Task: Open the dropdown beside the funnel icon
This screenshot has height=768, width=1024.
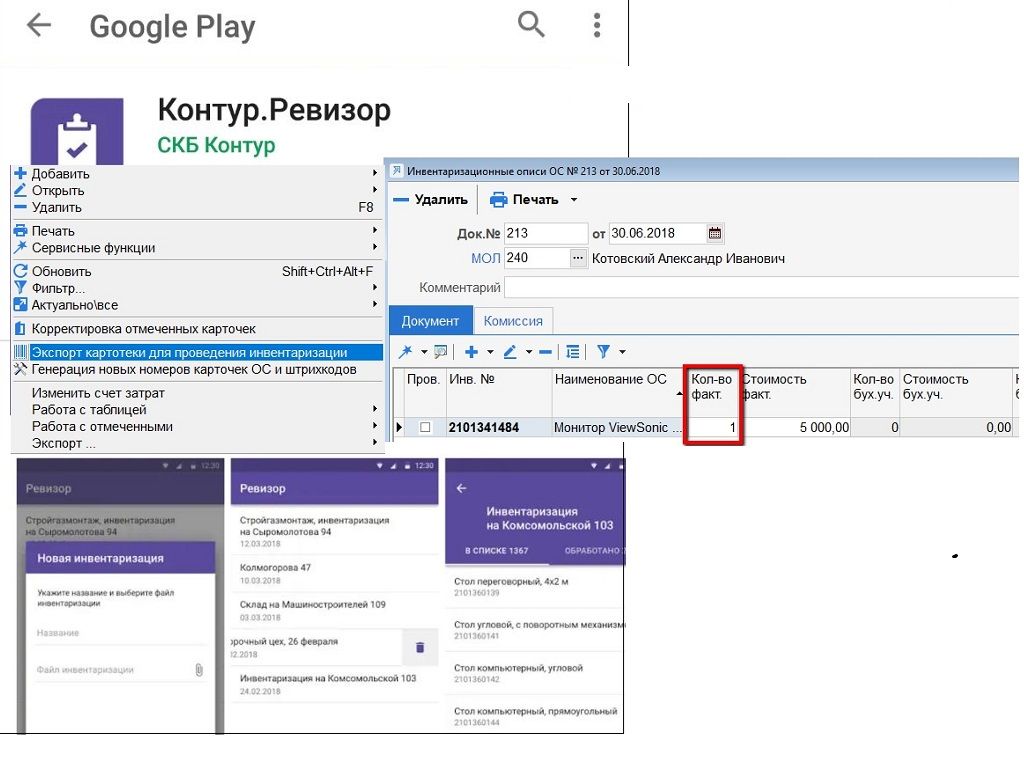Action: tap(622, 352)
